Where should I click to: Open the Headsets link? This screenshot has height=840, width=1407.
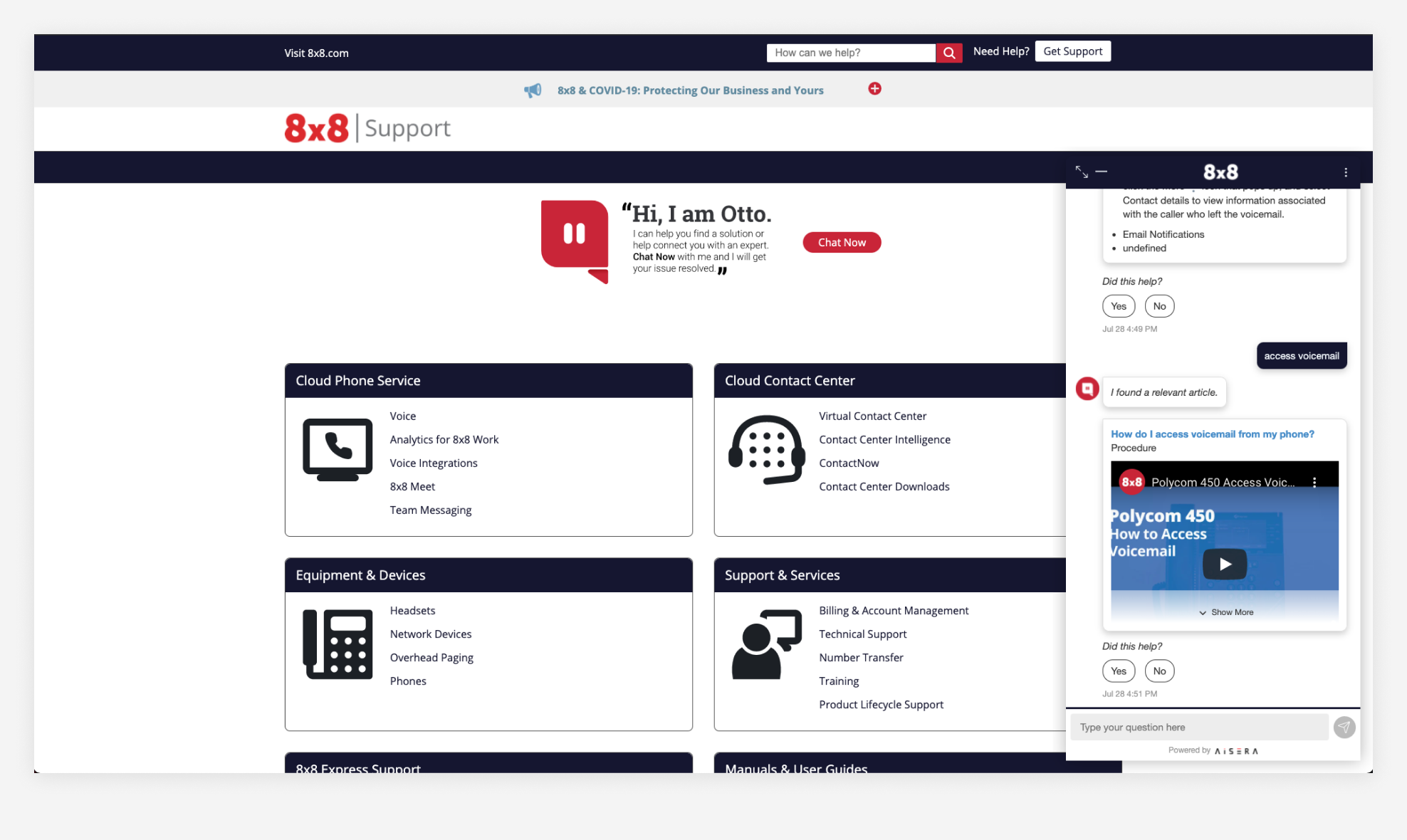coord(412,610)
